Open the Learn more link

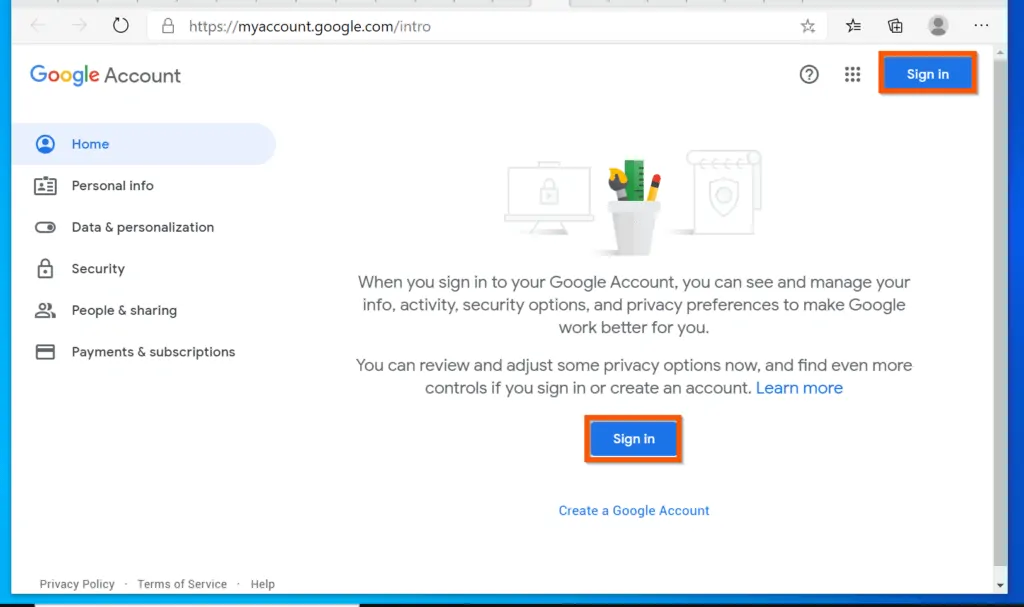pyautogui.click(x=799, y=388)
